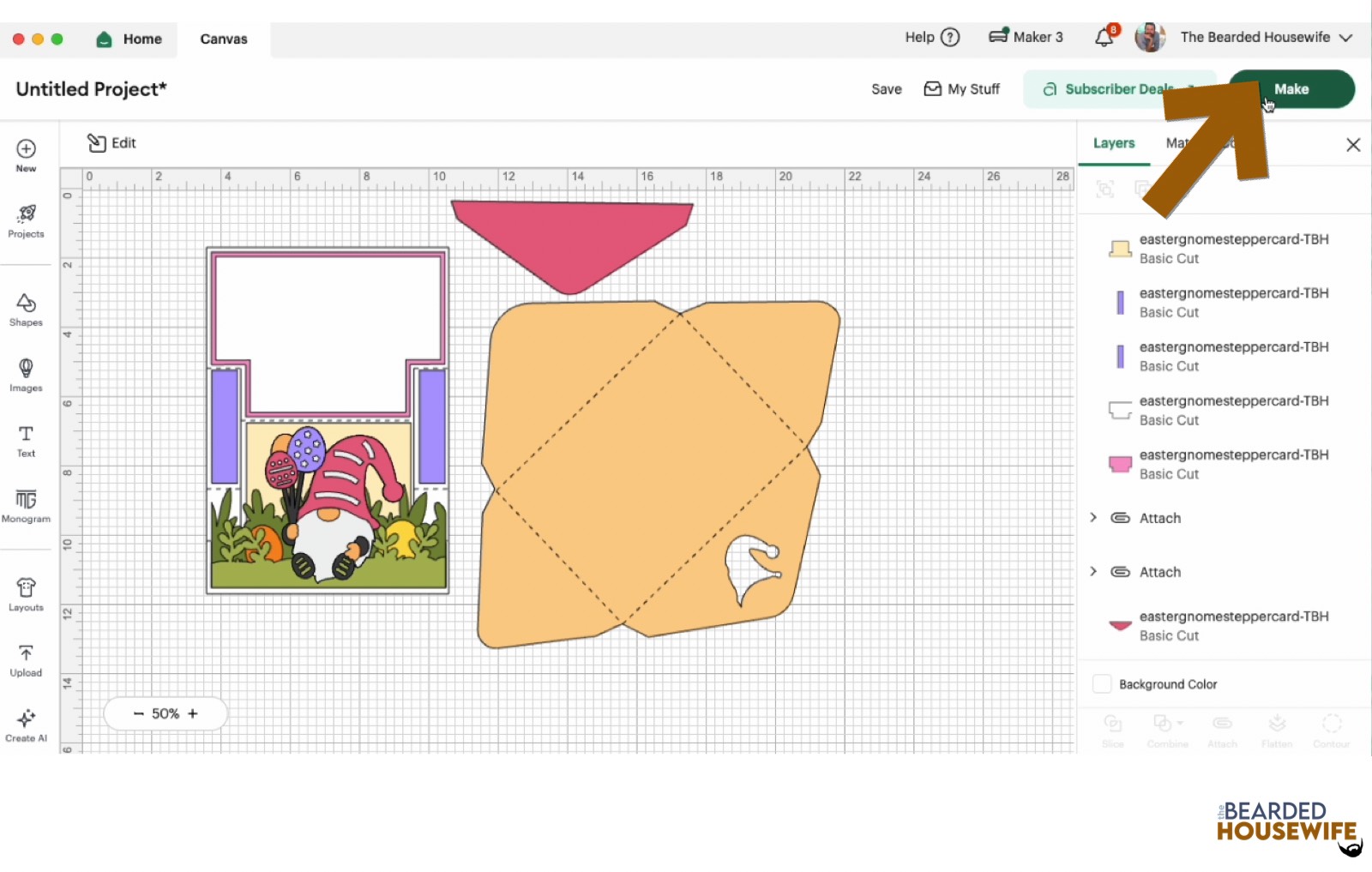Open the Create AI tool
Screen dimensions: 1372x872
[26, 725]
